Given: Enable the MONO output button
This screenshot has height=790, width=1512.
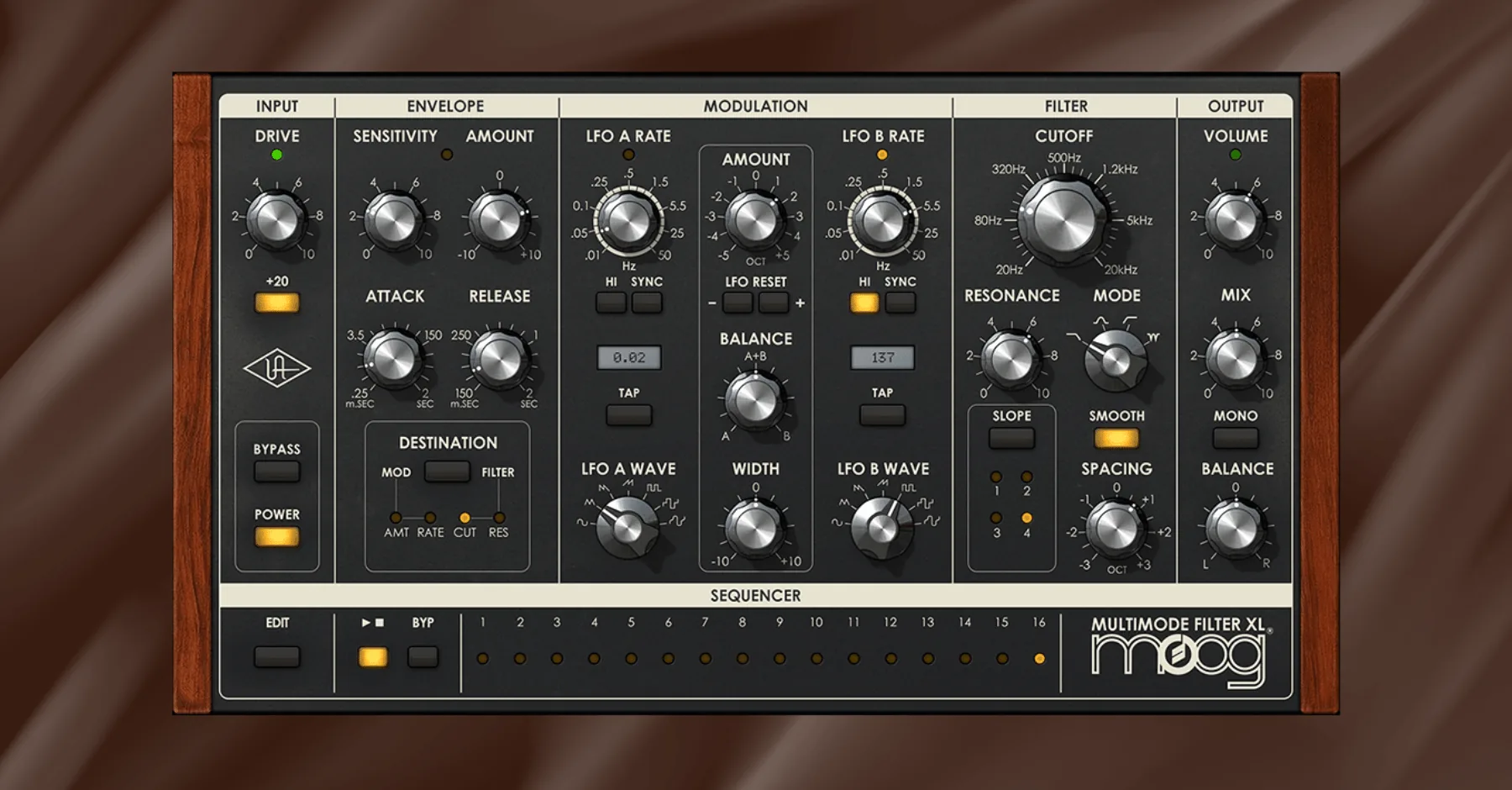Looking at the screenshot, I should tap(1236, 438).
